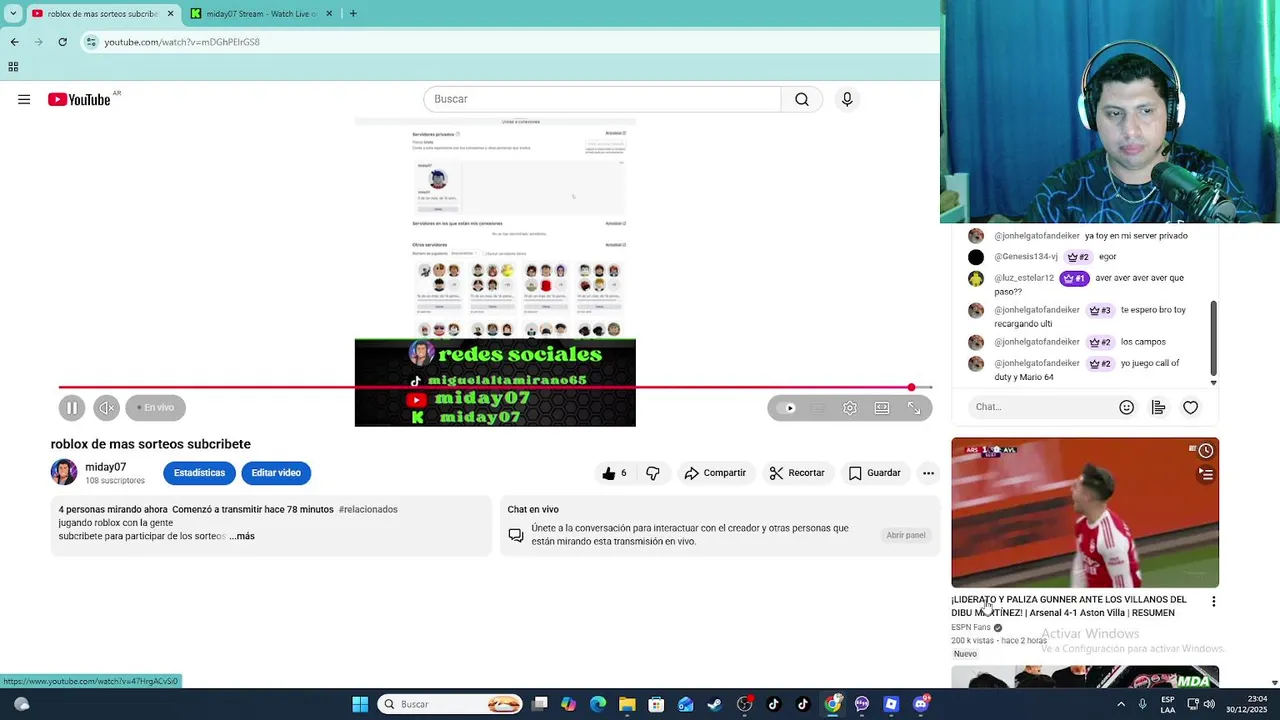
Task: Open options menu for Arsenal video
Action: (x=1213, y=602)
